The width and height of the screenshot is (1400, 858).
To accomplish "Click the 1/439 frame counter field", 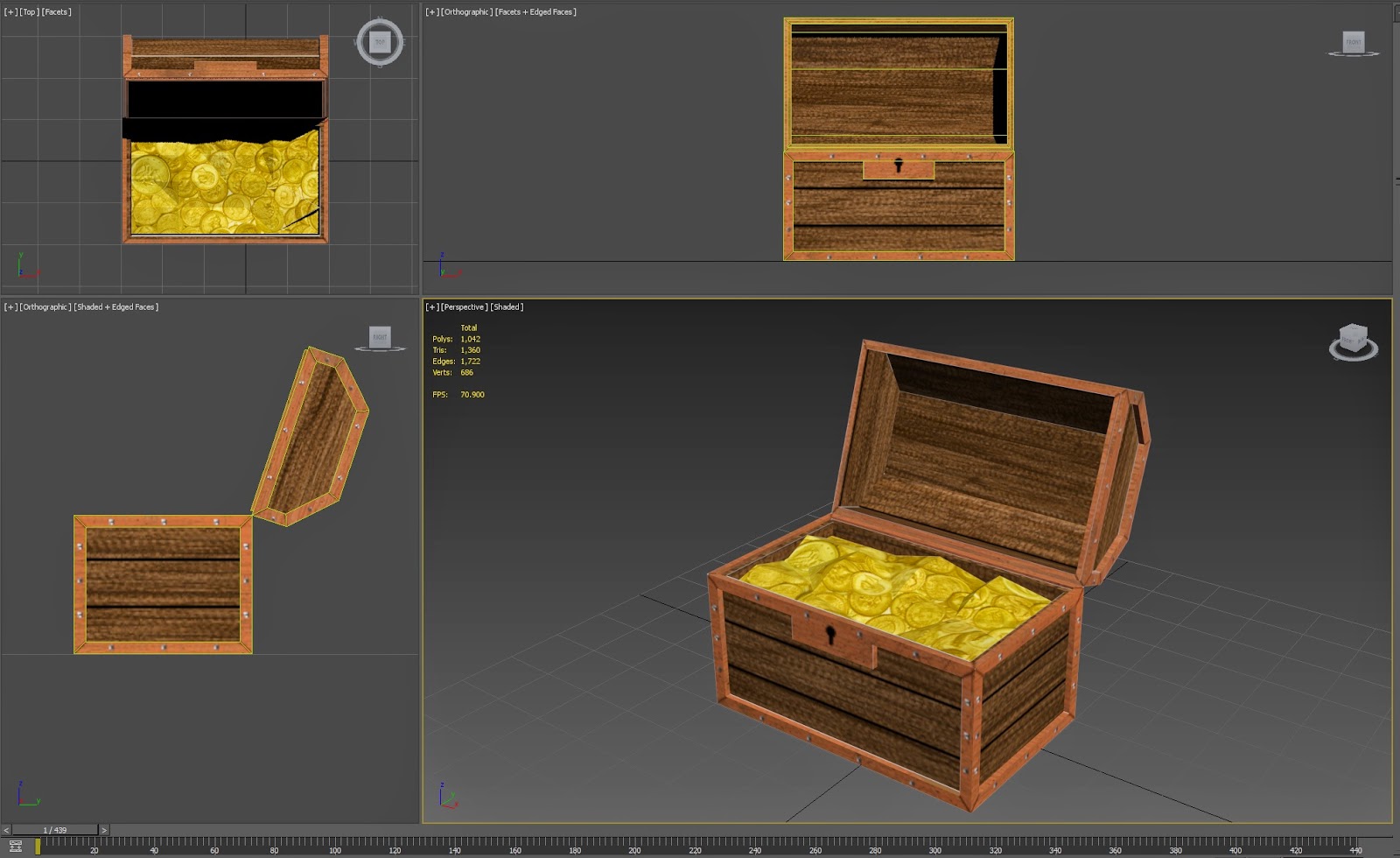I will coord(54,828).
